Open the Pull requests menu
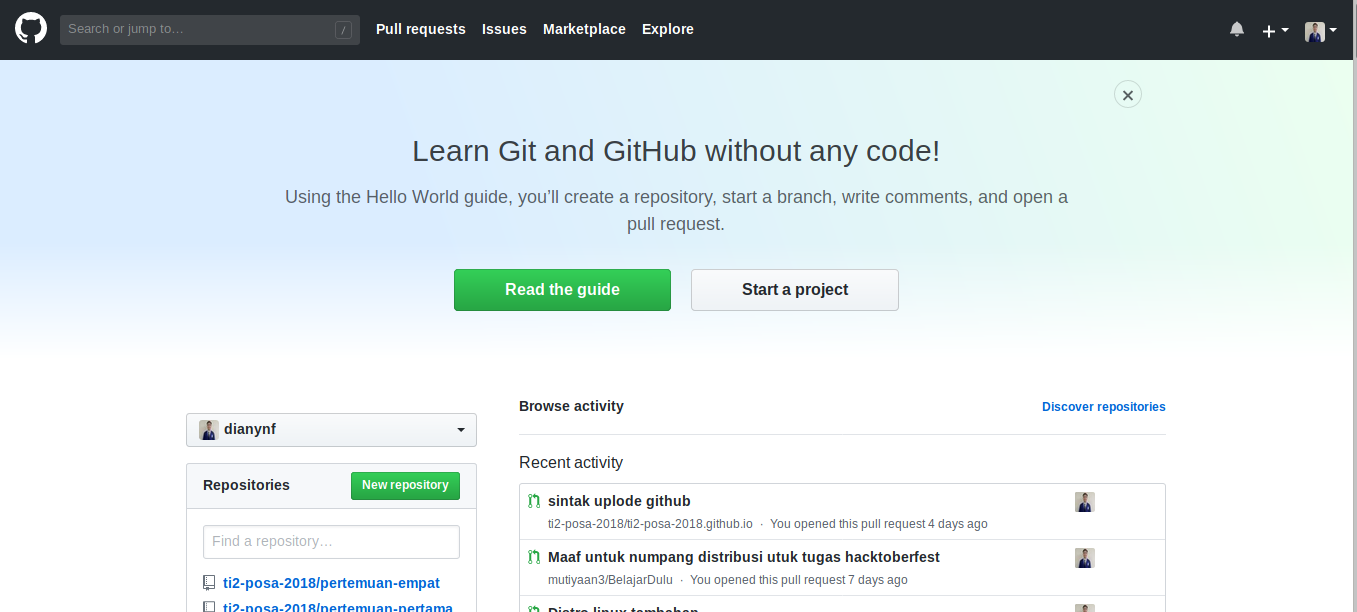 pyautogui.click(x=420, y=29)
